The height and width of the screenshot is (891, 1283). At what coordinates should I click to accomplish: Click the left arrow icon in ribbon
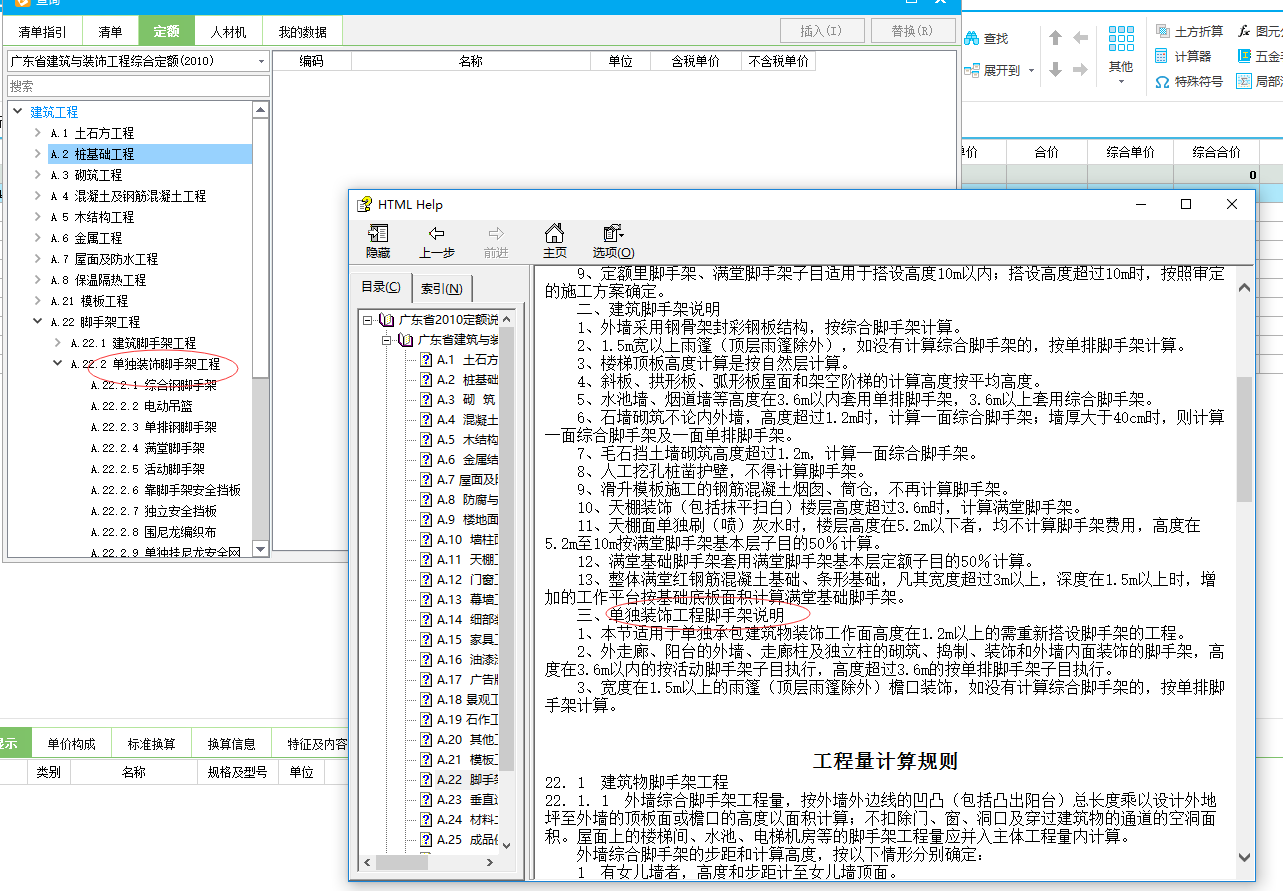coord(1080,38)
